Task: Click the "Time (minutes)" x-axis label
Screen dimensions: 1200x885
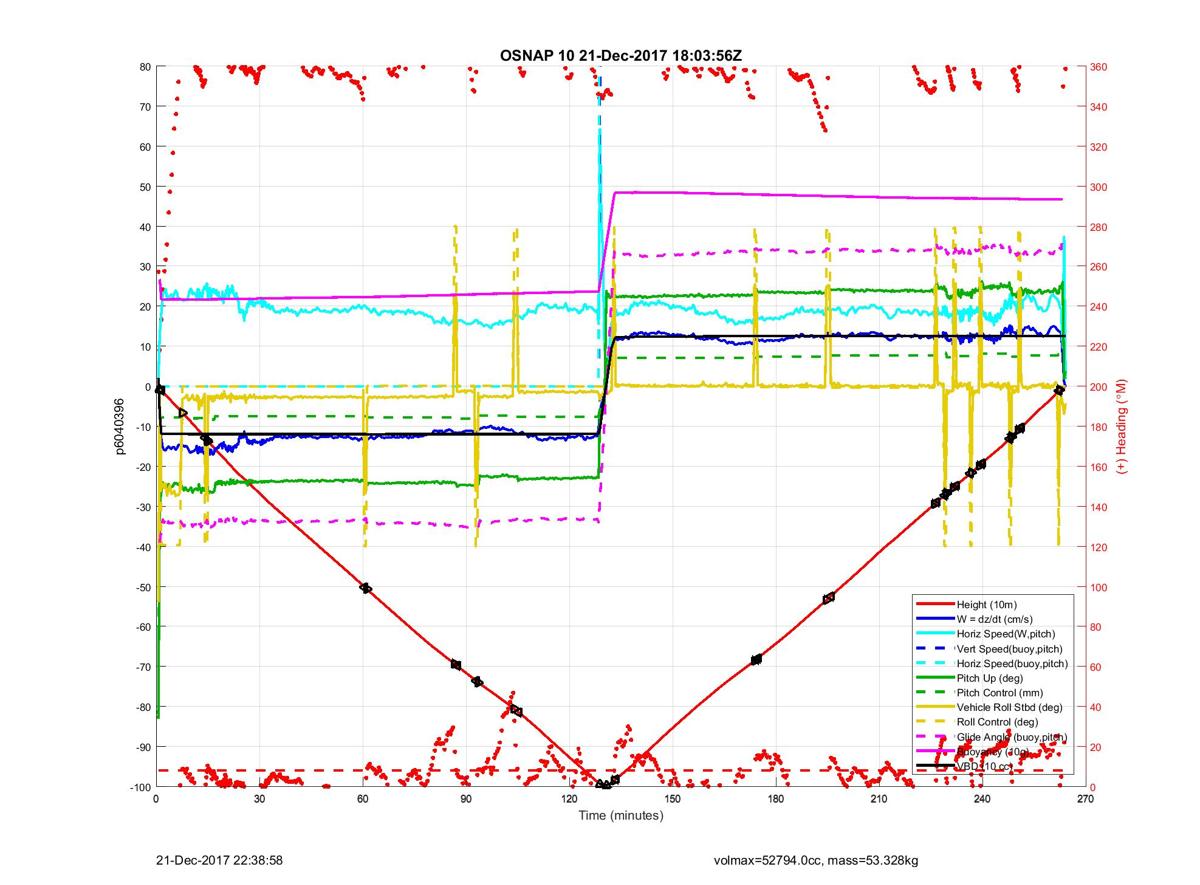Action: tap(621, 816)
